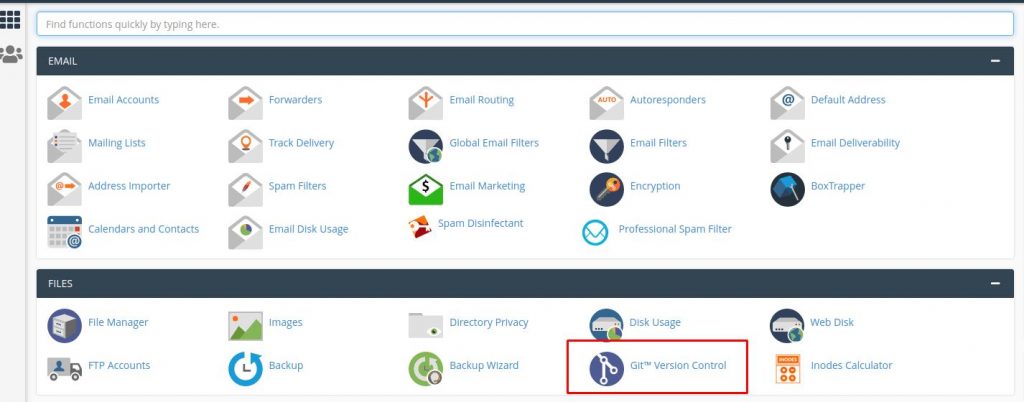Click the Email Accounts icon
Viewport: 1024px width, 402px height.
[x=64, y=101]
